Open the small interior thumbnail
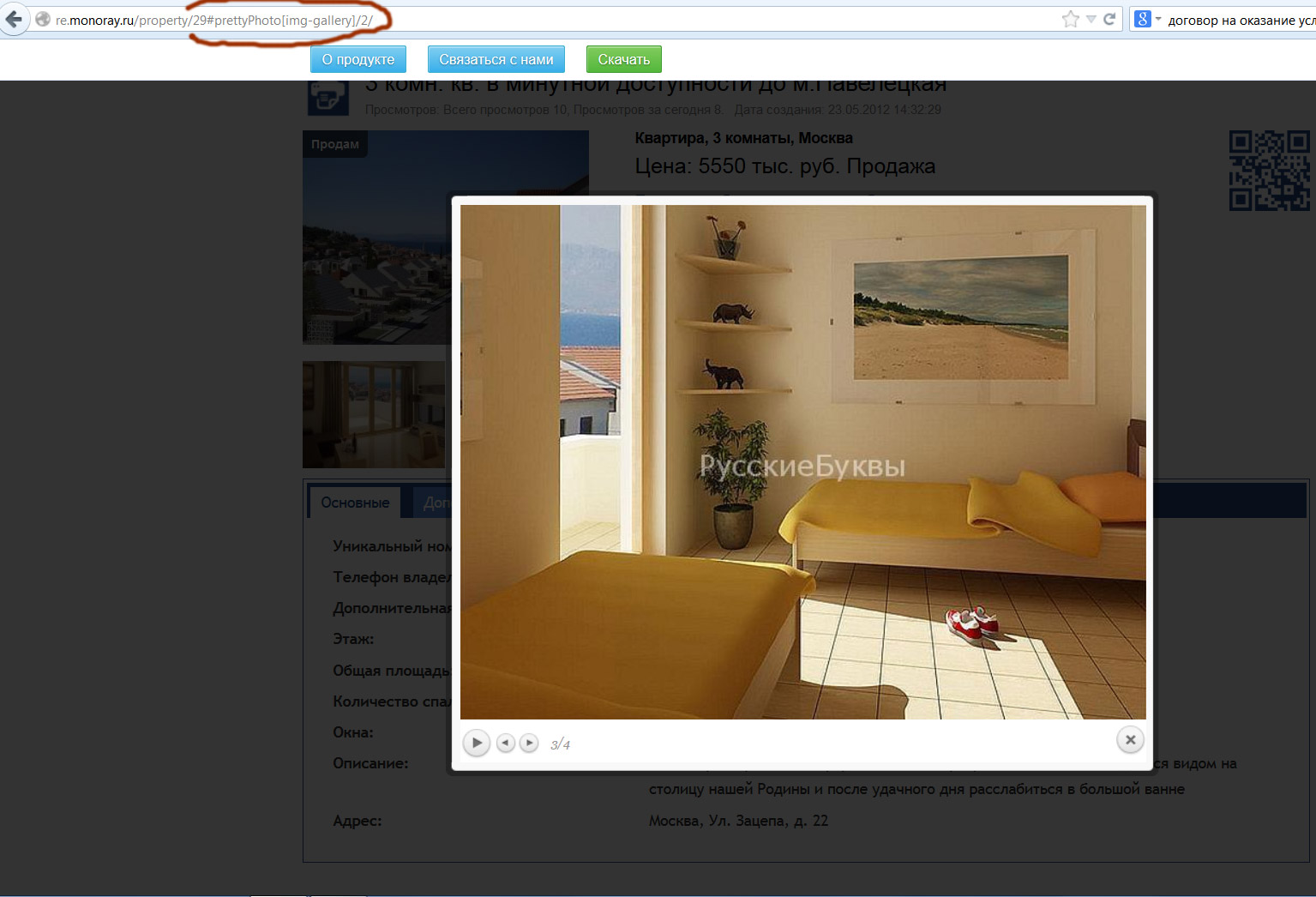Image resolution: width=1316 pixels, height=897 pixels. (x=374, y=414)
